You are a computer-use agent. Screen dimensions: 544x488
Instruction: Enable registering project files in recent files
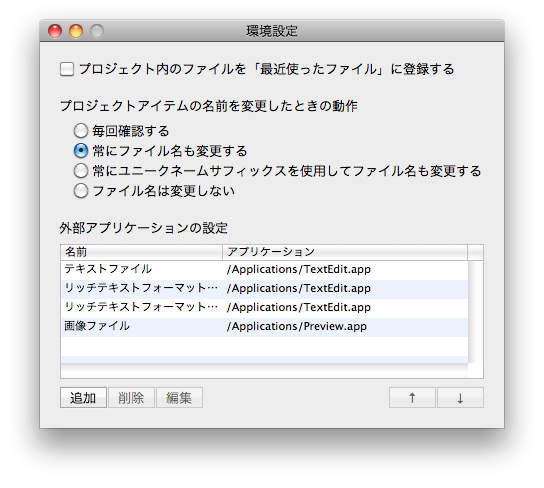(x=67, y=69)
